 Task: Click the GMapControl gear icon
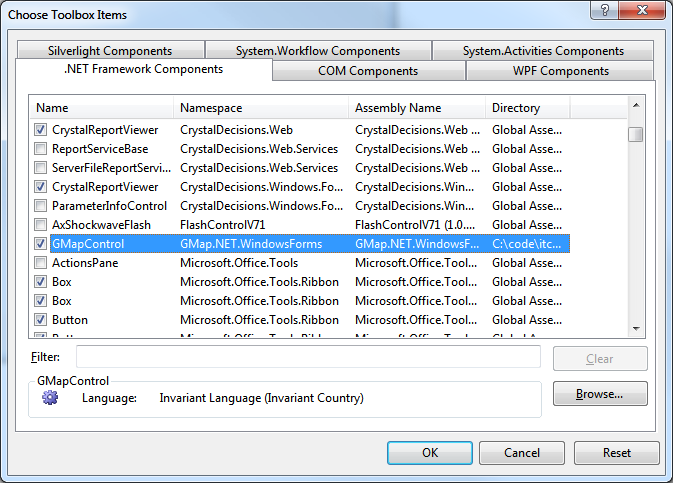(50, 398)
